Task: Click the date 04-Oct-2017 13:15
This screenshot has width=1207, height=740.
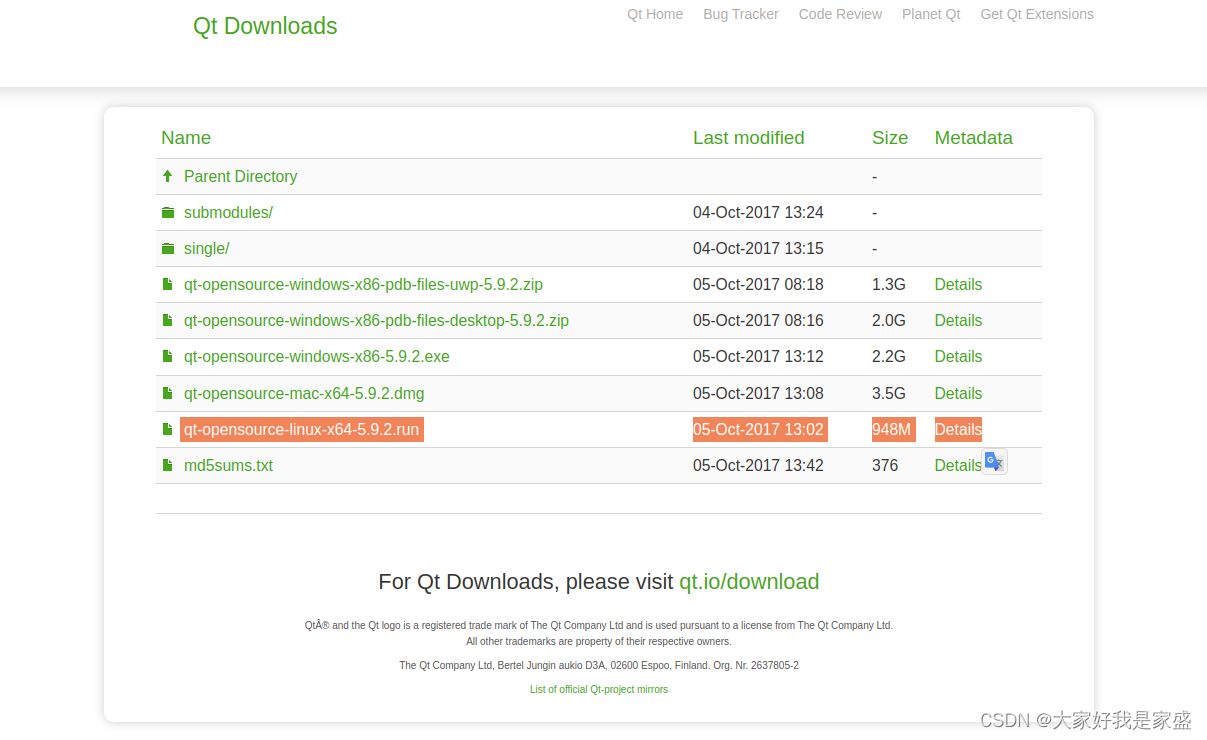Action: point(758,248)
